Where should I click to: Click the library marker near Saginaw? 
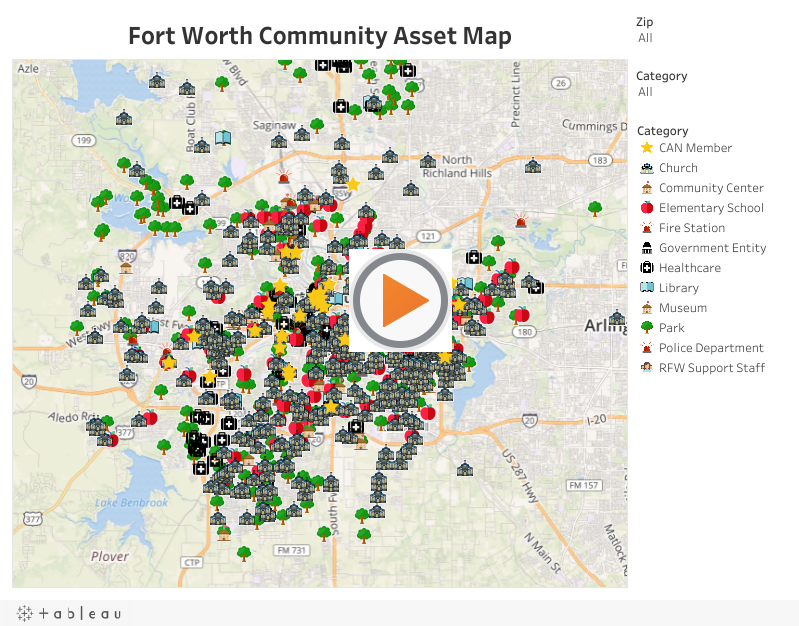coord(223,138)
